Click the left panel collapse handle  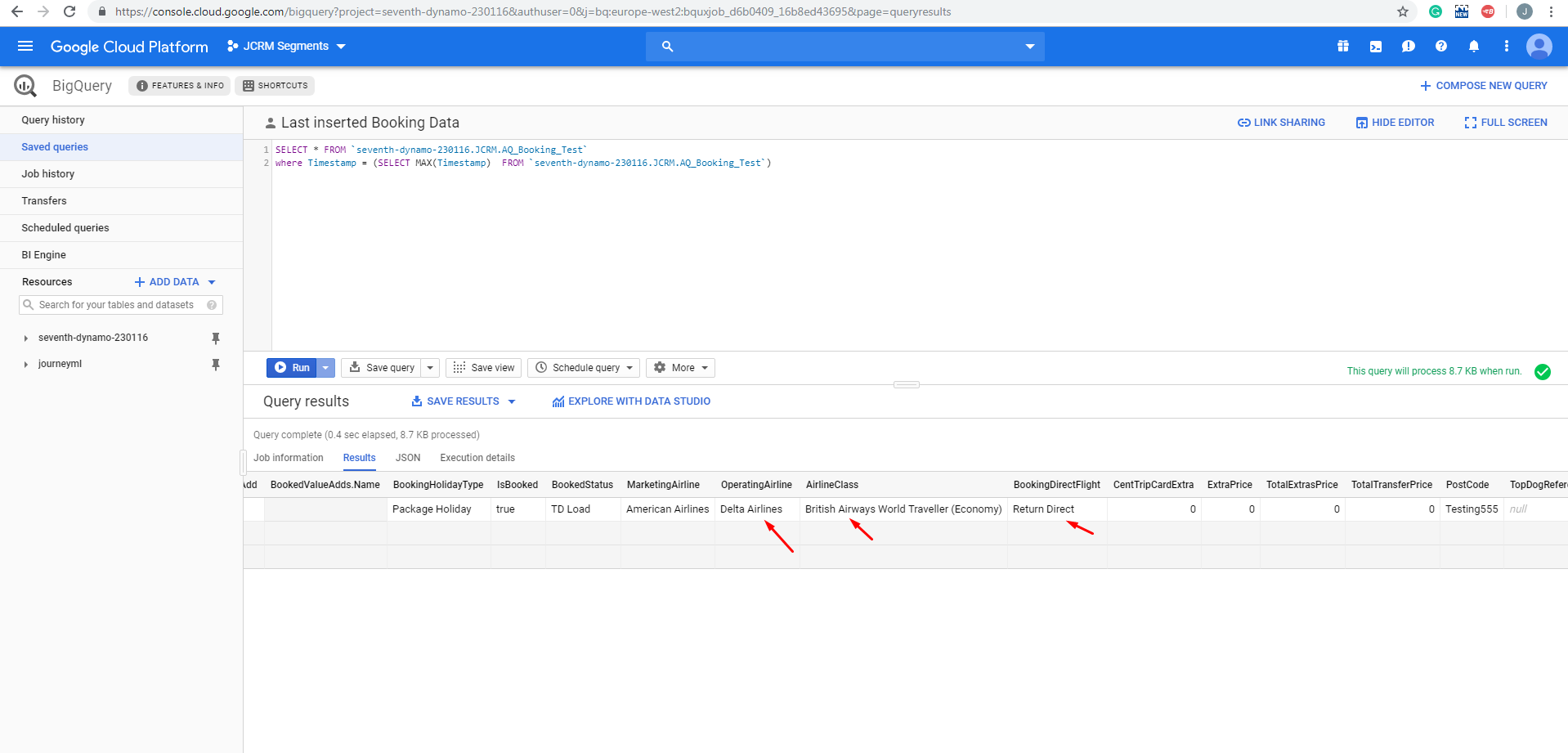[x=243, y=462]
